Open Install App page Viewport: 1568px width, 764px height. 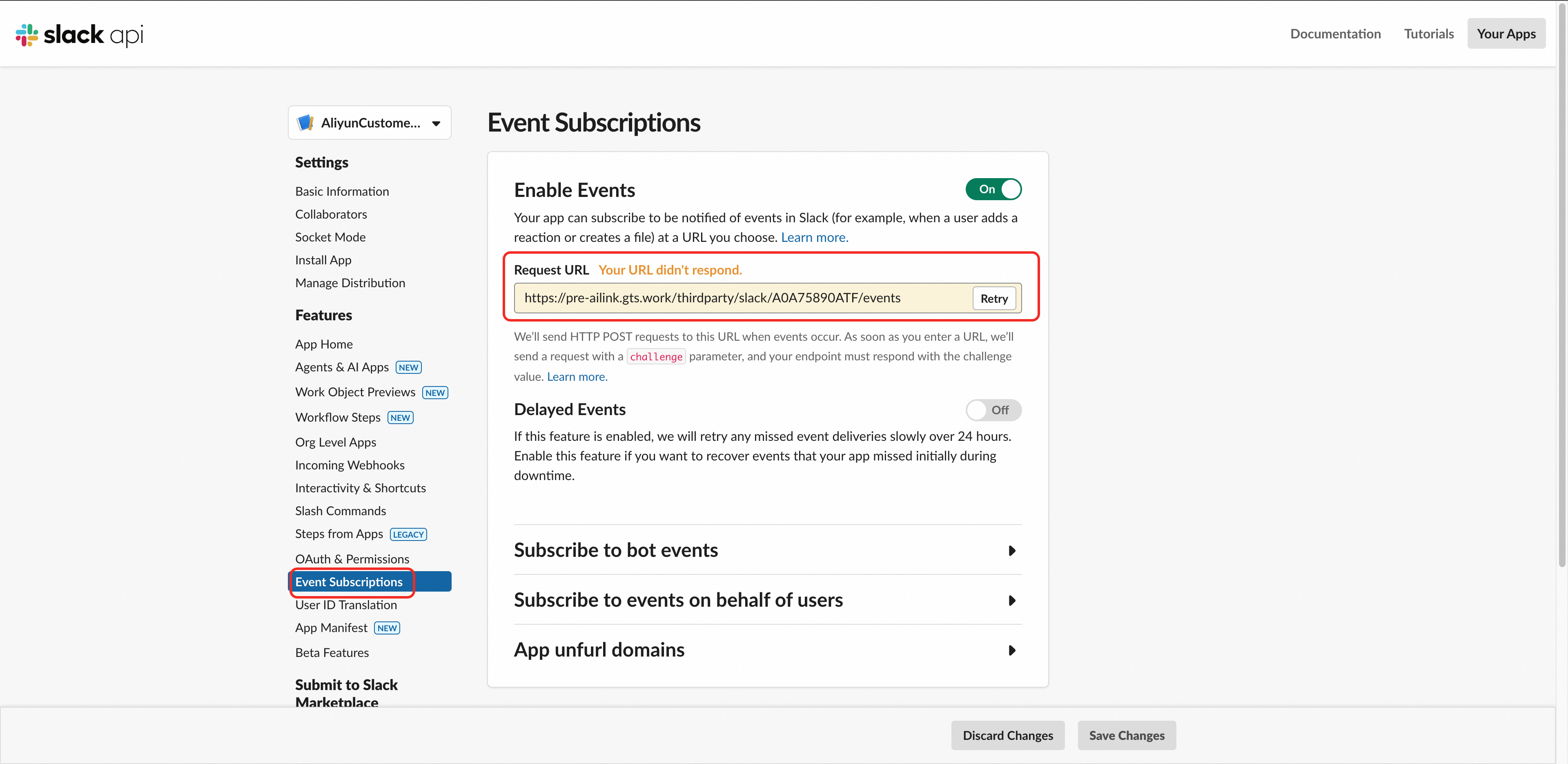[323, 260]
